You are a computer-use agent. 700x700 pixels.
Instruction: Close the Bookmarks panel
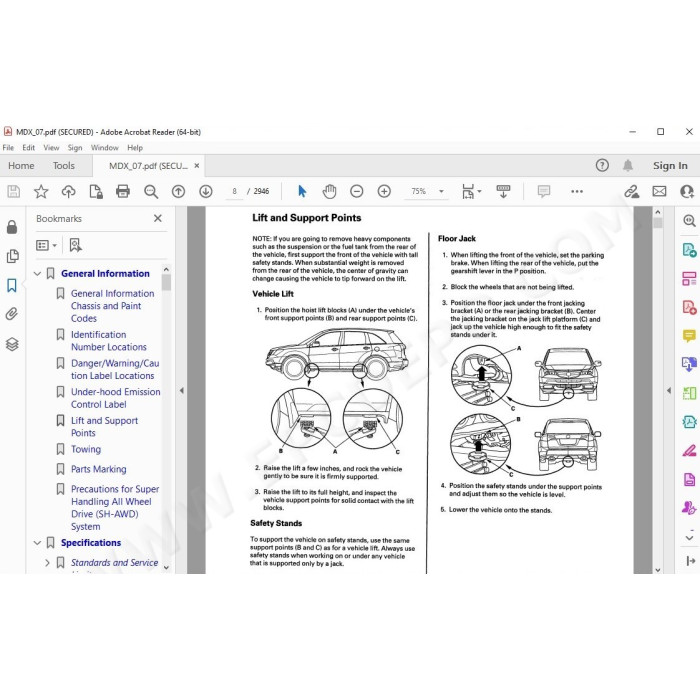pyautogui.click(x=158, y=218)
